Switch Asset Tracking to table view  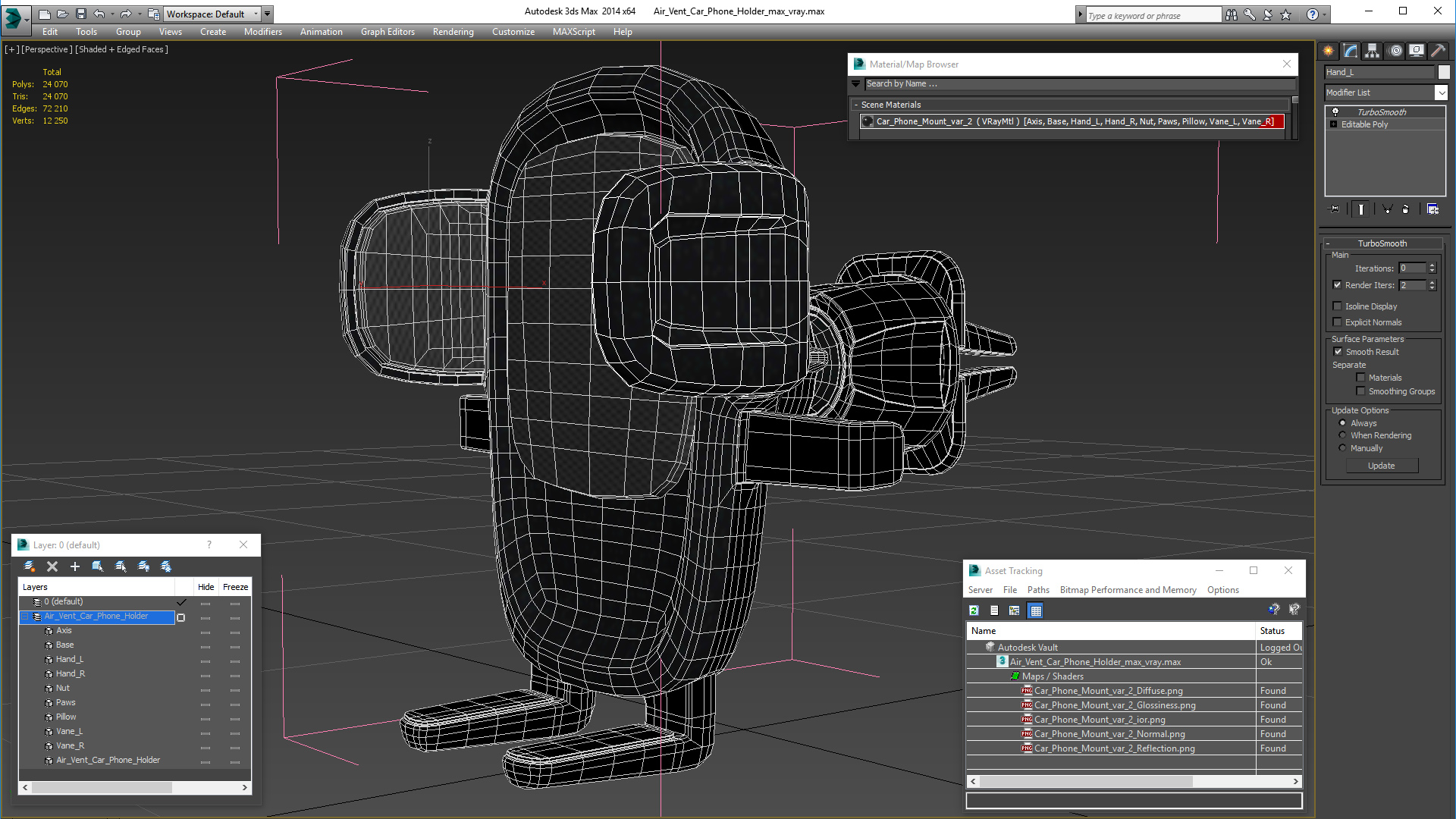pyautogui.click(x=1036, y=610)
